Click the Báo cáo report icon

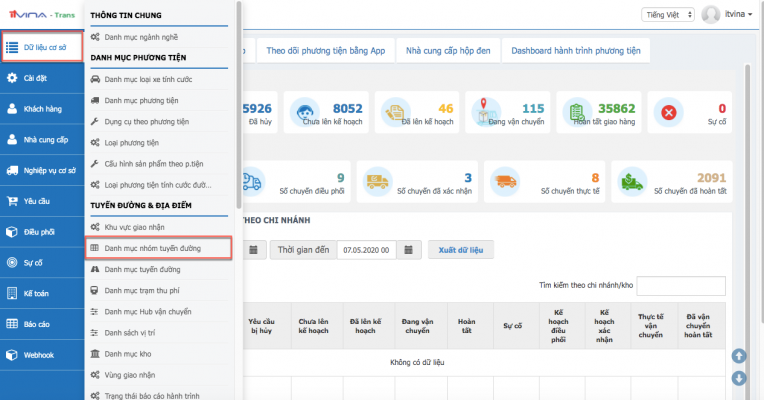pyautogui.click(x=11, y=324)
